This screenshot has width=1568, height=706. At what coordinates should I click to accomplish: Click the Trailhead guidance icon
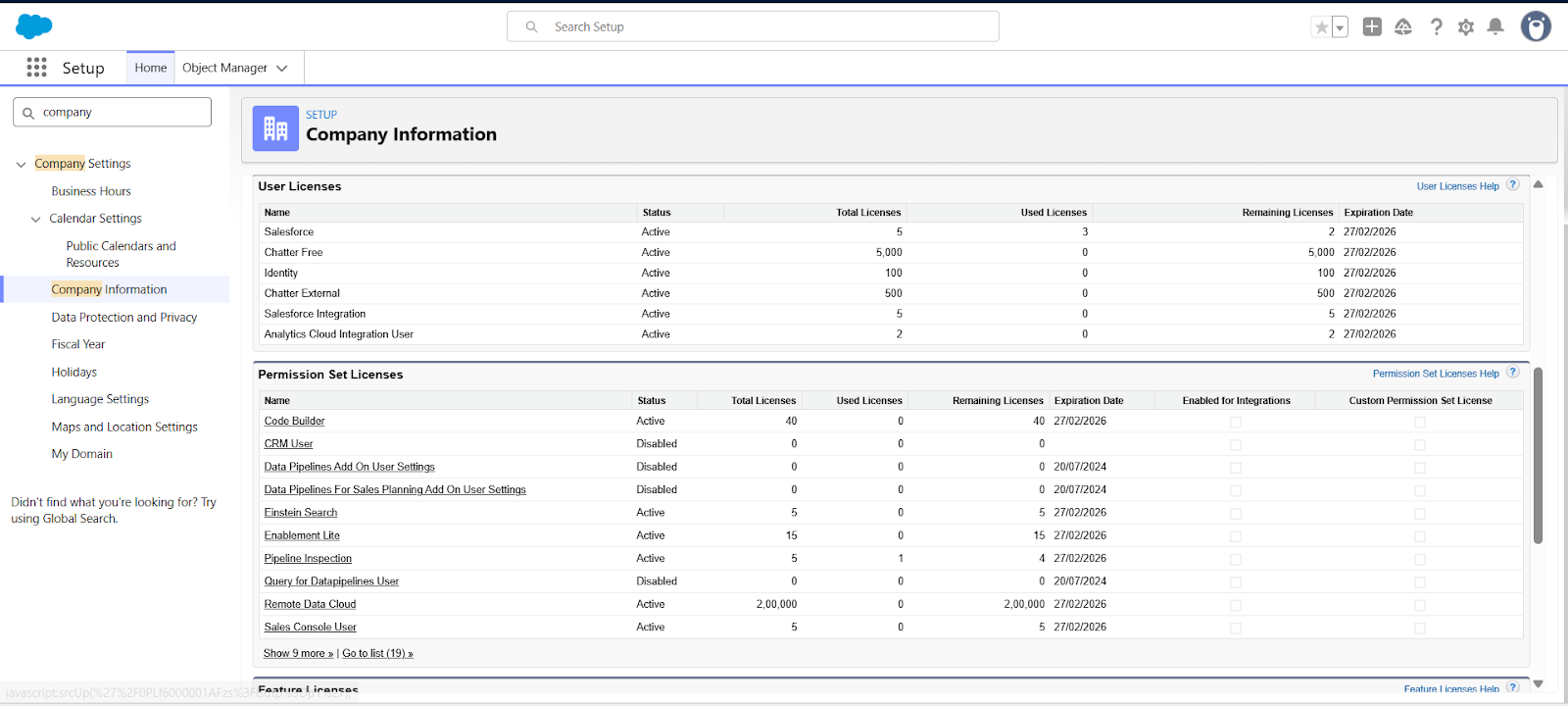tap(1403, 27)
